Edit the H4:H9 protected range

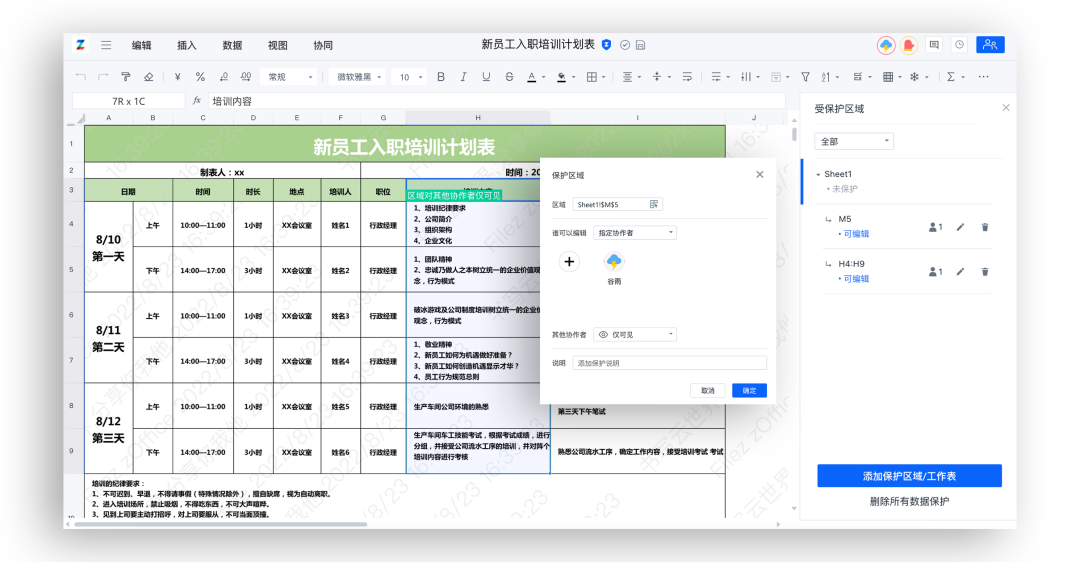[960, 271]
